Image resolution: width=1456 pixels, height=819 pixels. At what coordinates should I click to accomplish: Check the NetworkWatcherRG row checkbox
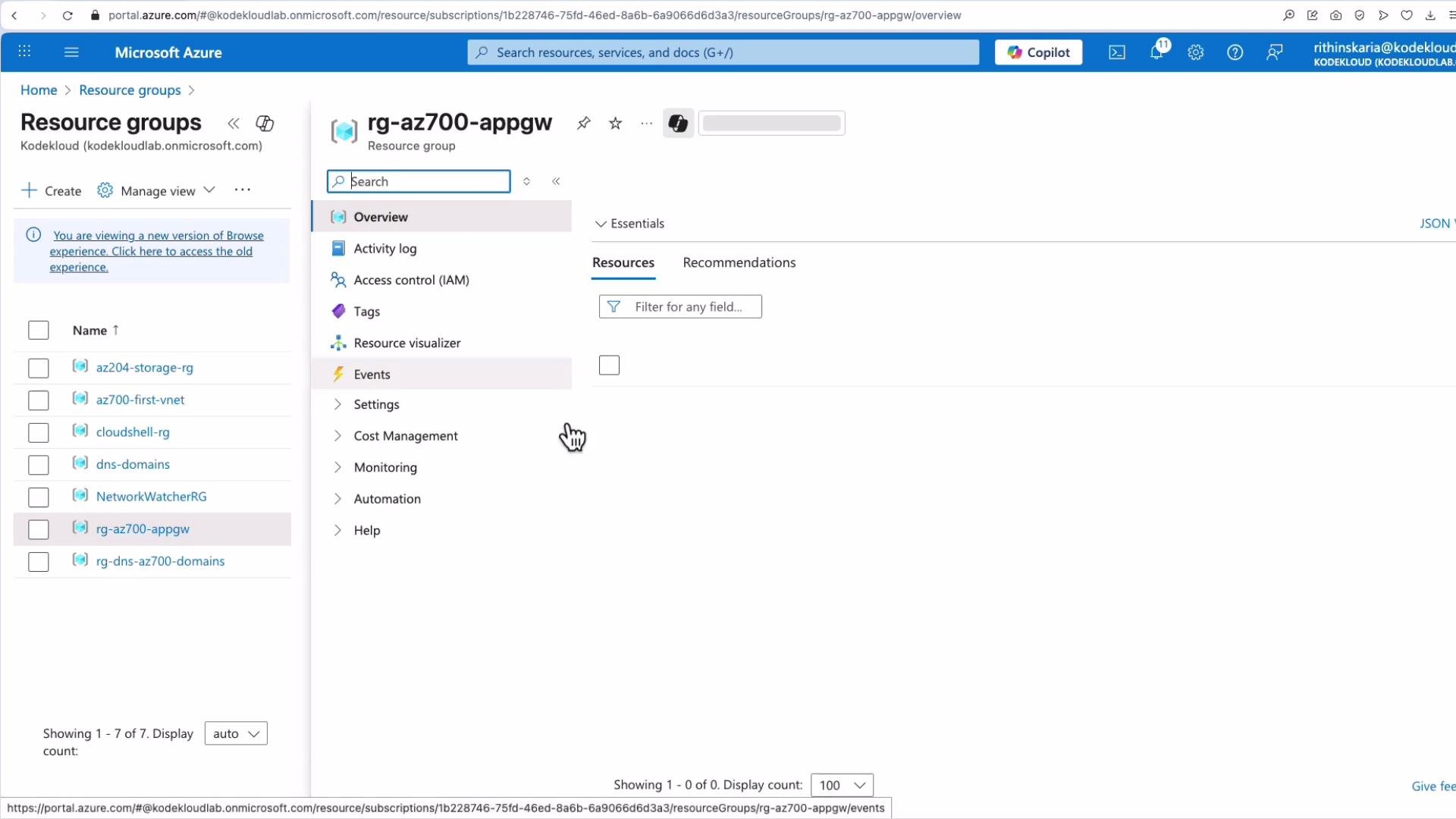38,497
